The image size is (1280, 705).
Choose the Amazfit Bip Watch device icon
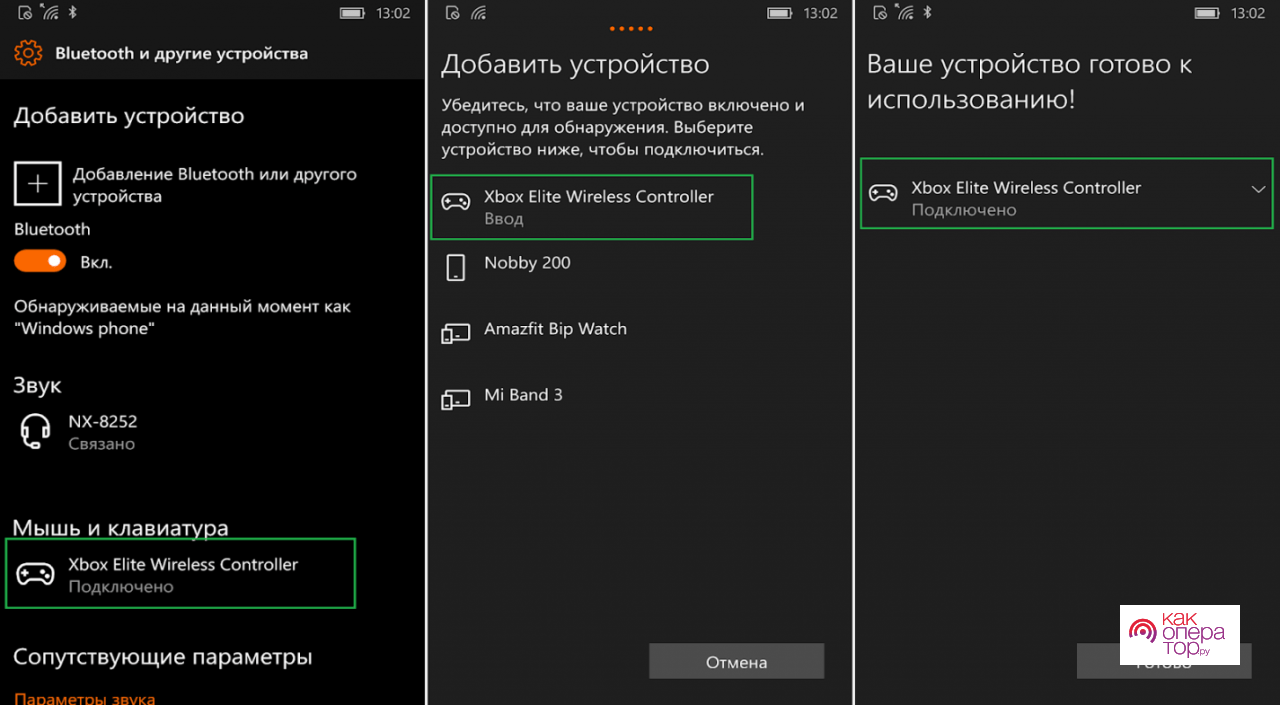456,333
